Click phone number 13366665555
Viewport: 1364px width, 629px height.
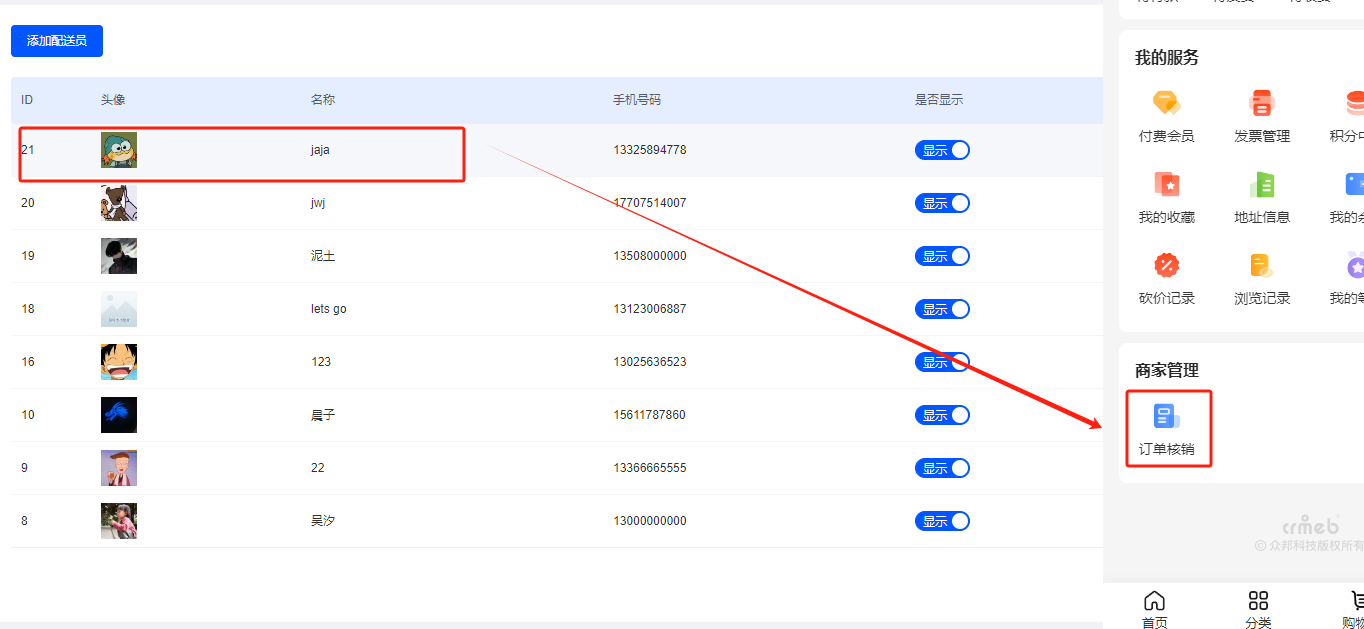pos(650,468)
